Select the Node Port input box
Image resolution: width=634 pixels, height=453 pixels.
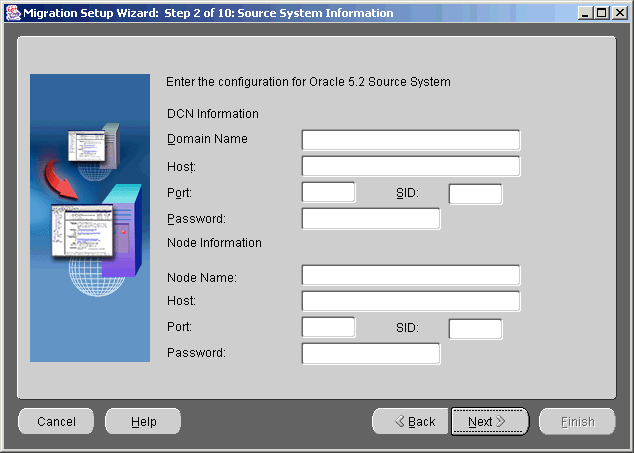tap(328, 327)
